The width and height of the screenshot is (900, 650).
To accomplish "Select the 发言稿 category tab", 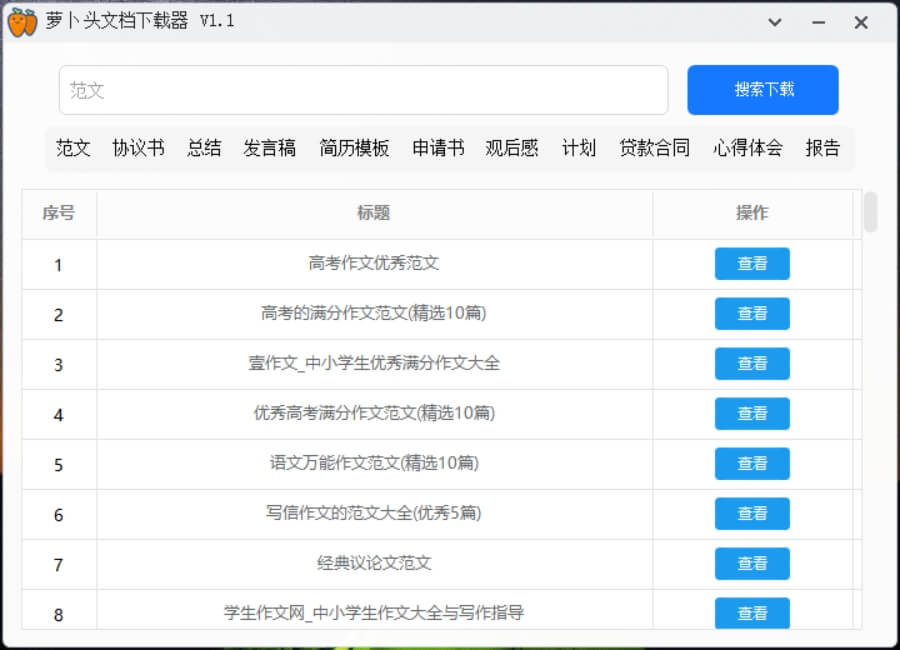I will (x=270, y=148).
